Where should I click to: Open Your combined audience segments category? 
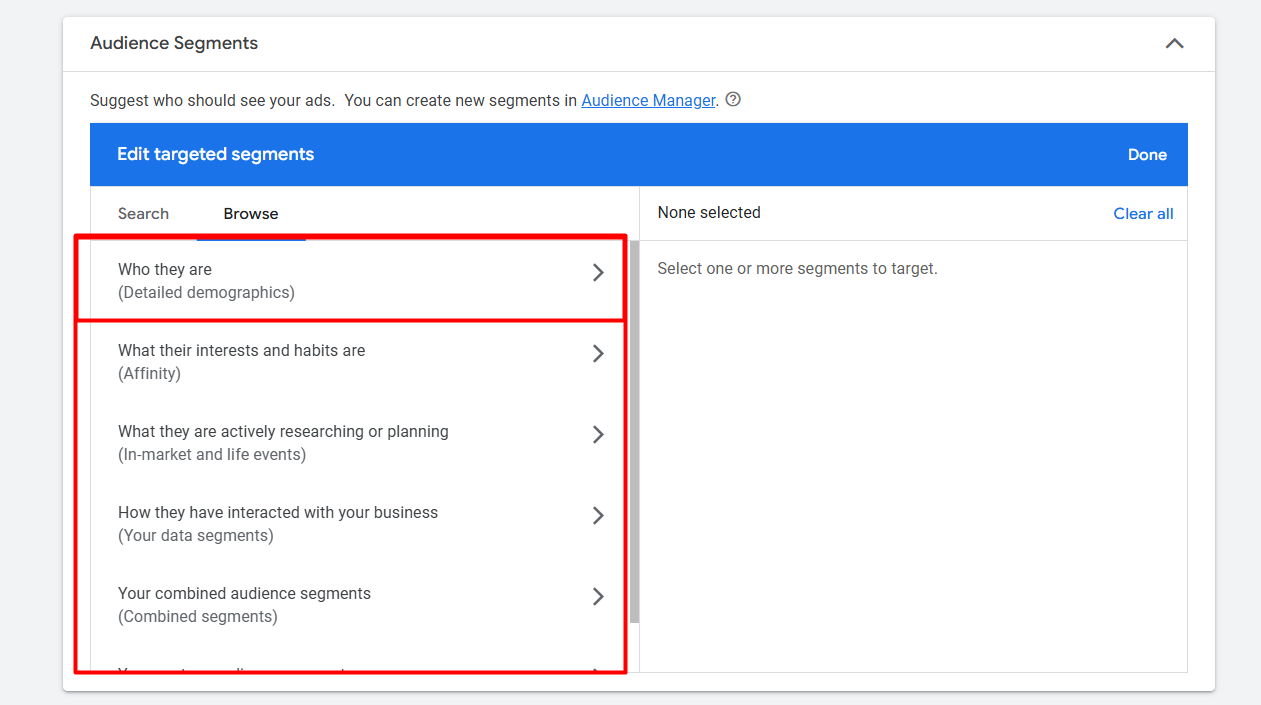coord(244,604)
